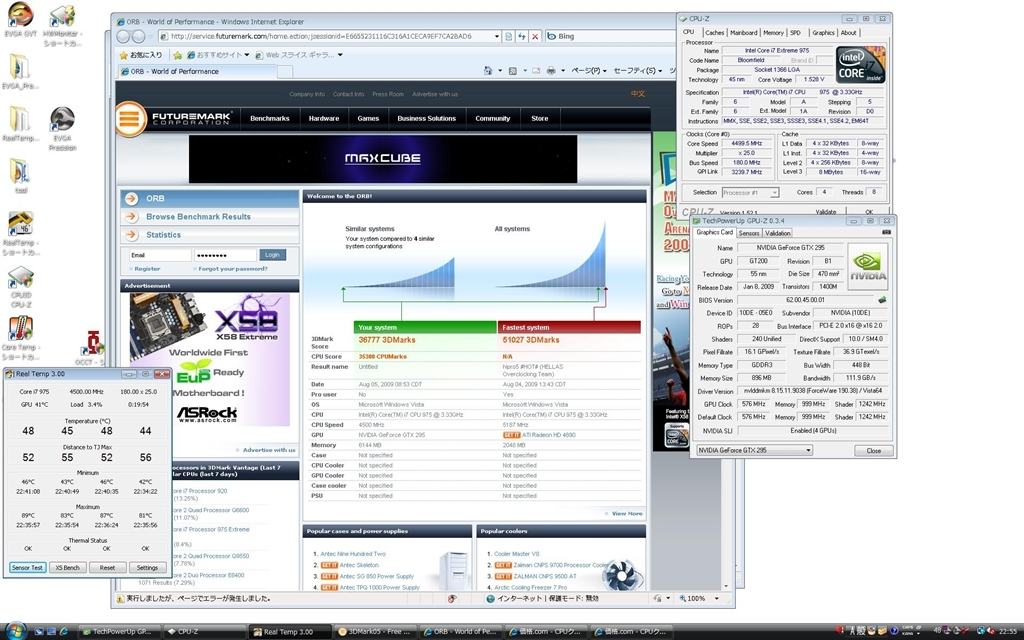Click the password field on ORB page
Screen dimensions: 1024x640
(x=225, y=255)
